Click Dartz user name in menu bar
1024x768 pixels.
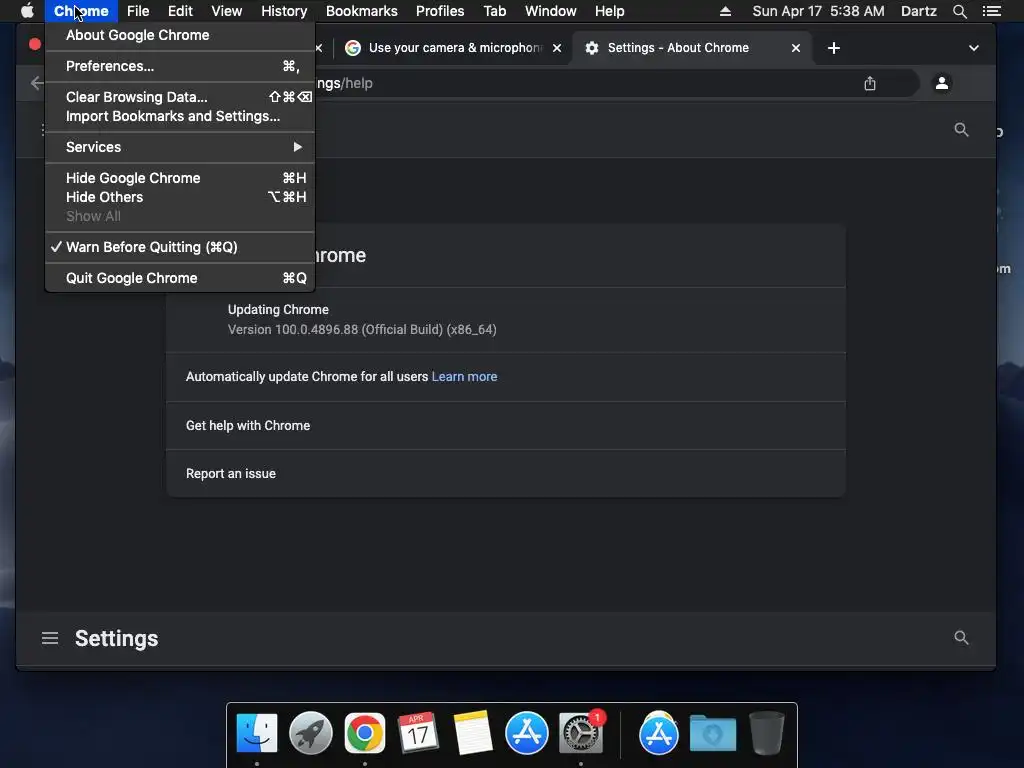(918, 11)
